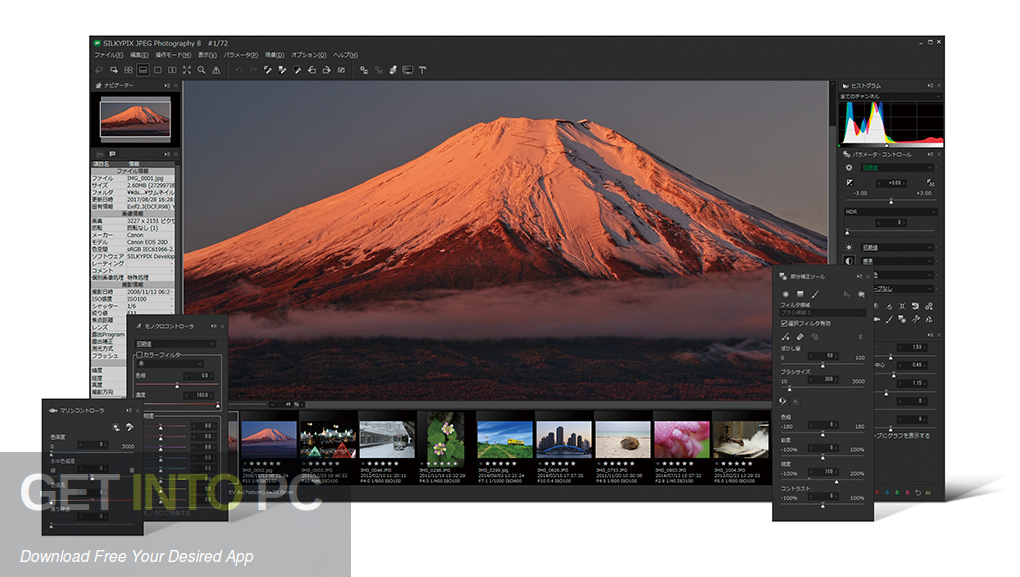Click the monitor display toolbar icon
This screenshot has width=1020, height=577.
[x=408, y=70]
